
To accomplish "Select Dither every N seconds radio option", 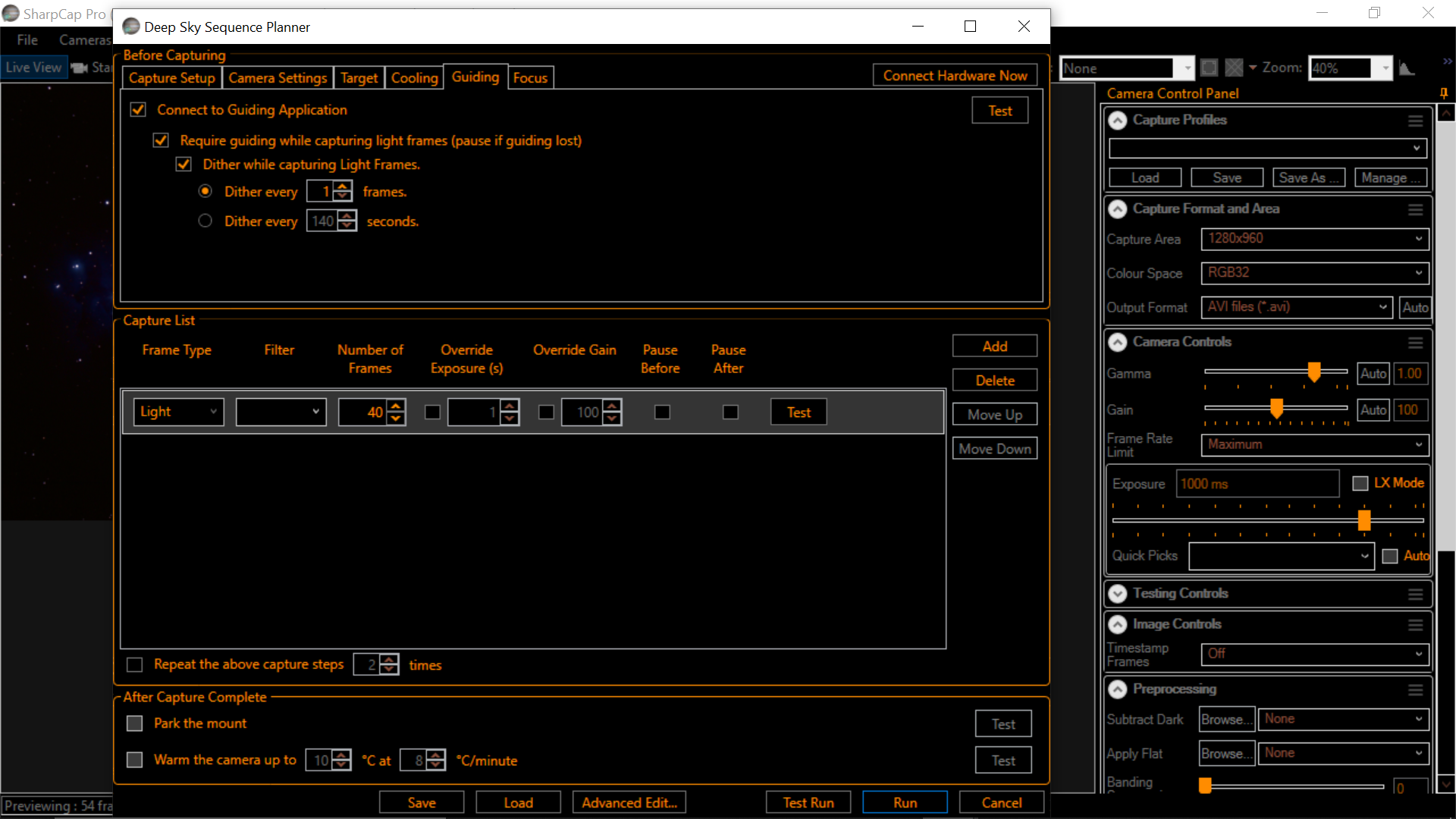I will coord(205,221).
